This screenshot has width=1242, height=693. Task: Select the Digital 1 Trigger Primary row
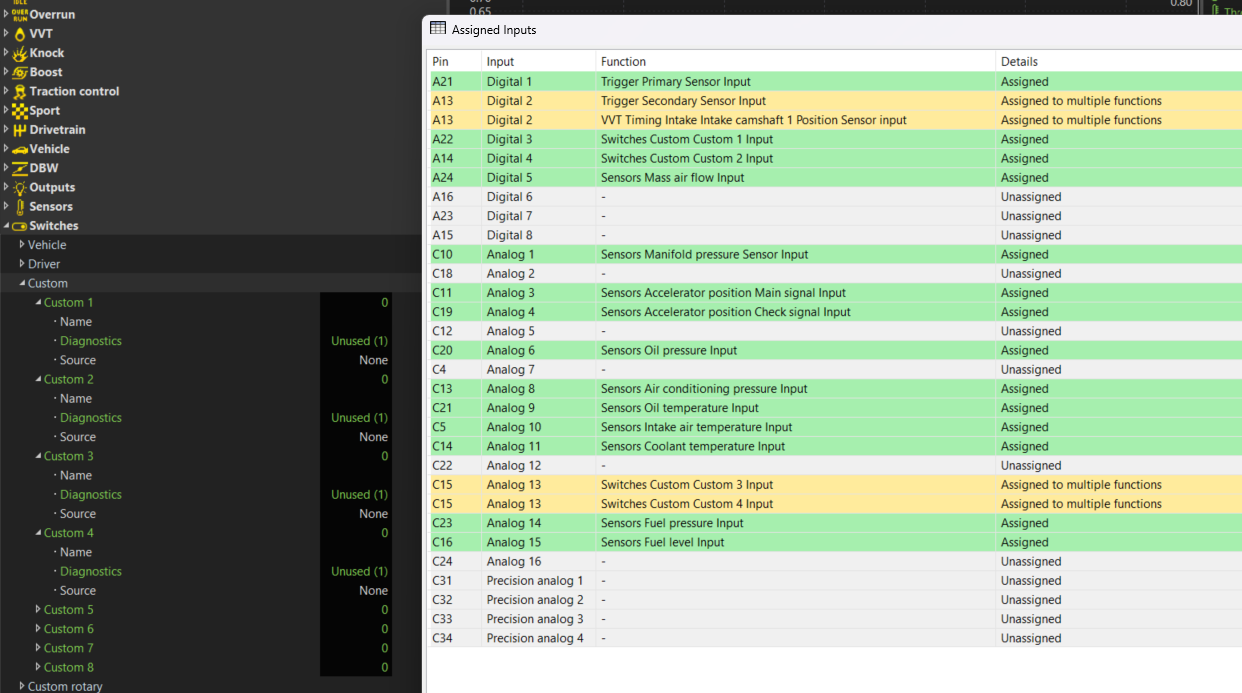675,82
